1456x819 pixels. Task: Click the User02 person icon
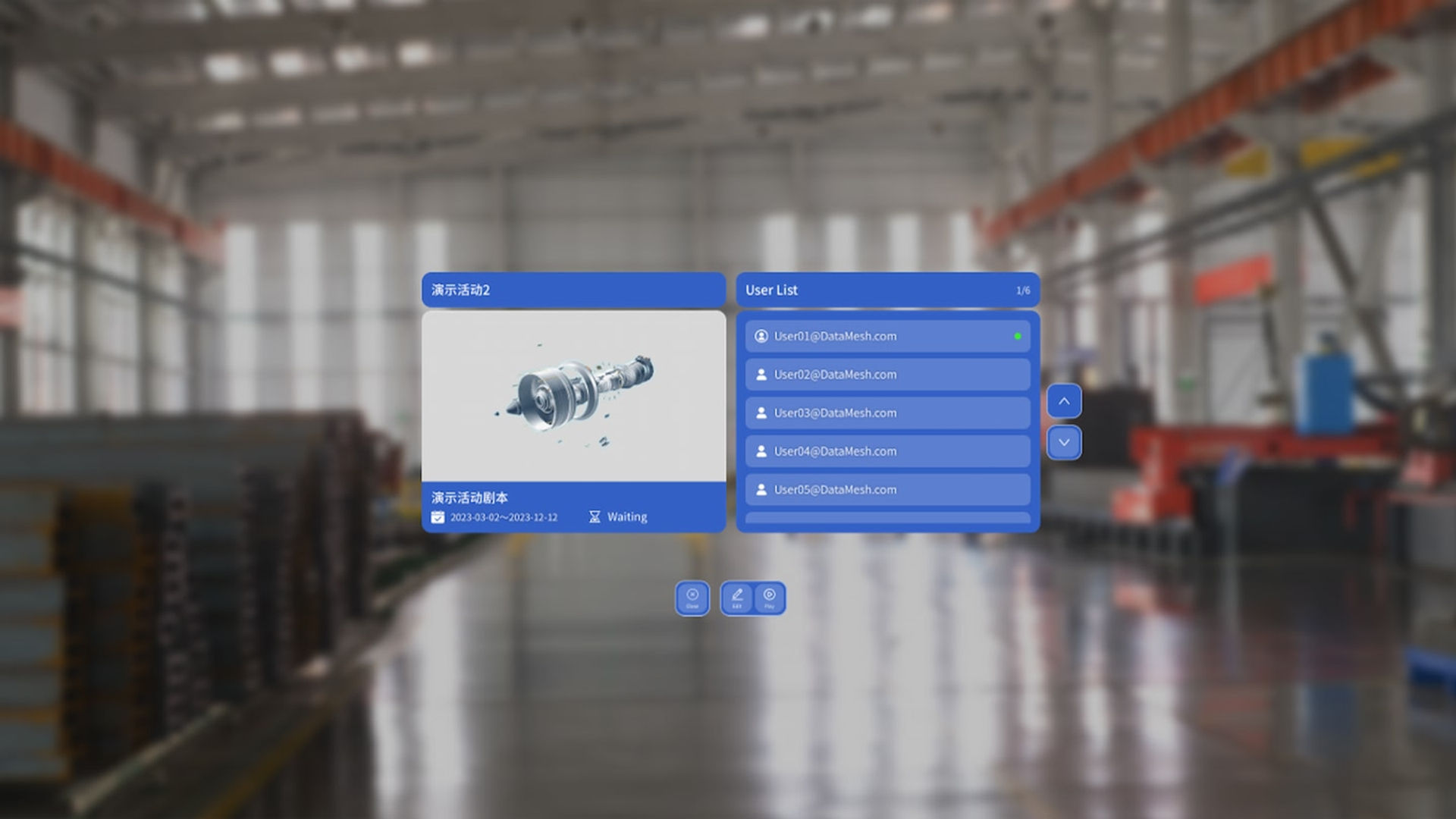click(761, 375)
